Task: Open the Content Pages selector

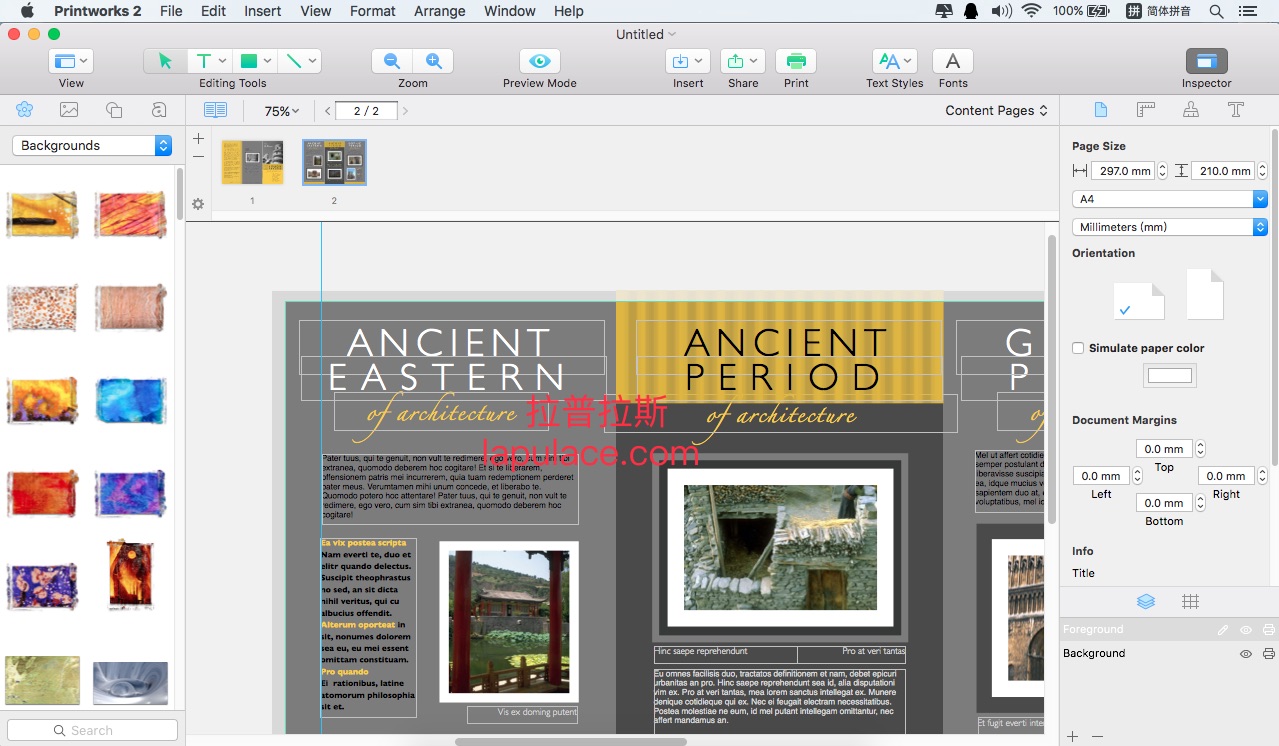Action: 996,110
